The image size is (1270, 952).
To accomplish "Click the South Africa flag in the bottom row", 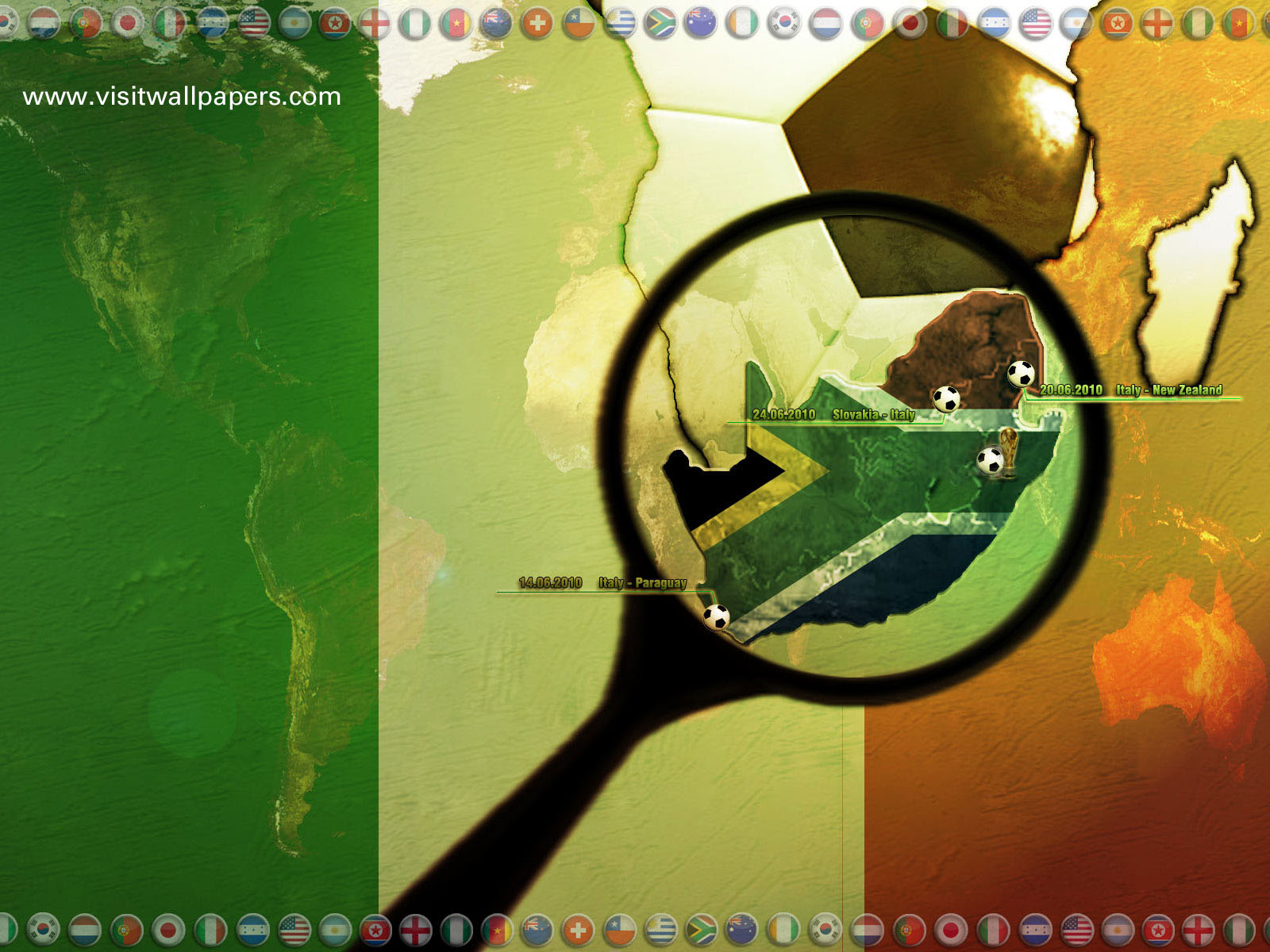I will coord(702,929).
